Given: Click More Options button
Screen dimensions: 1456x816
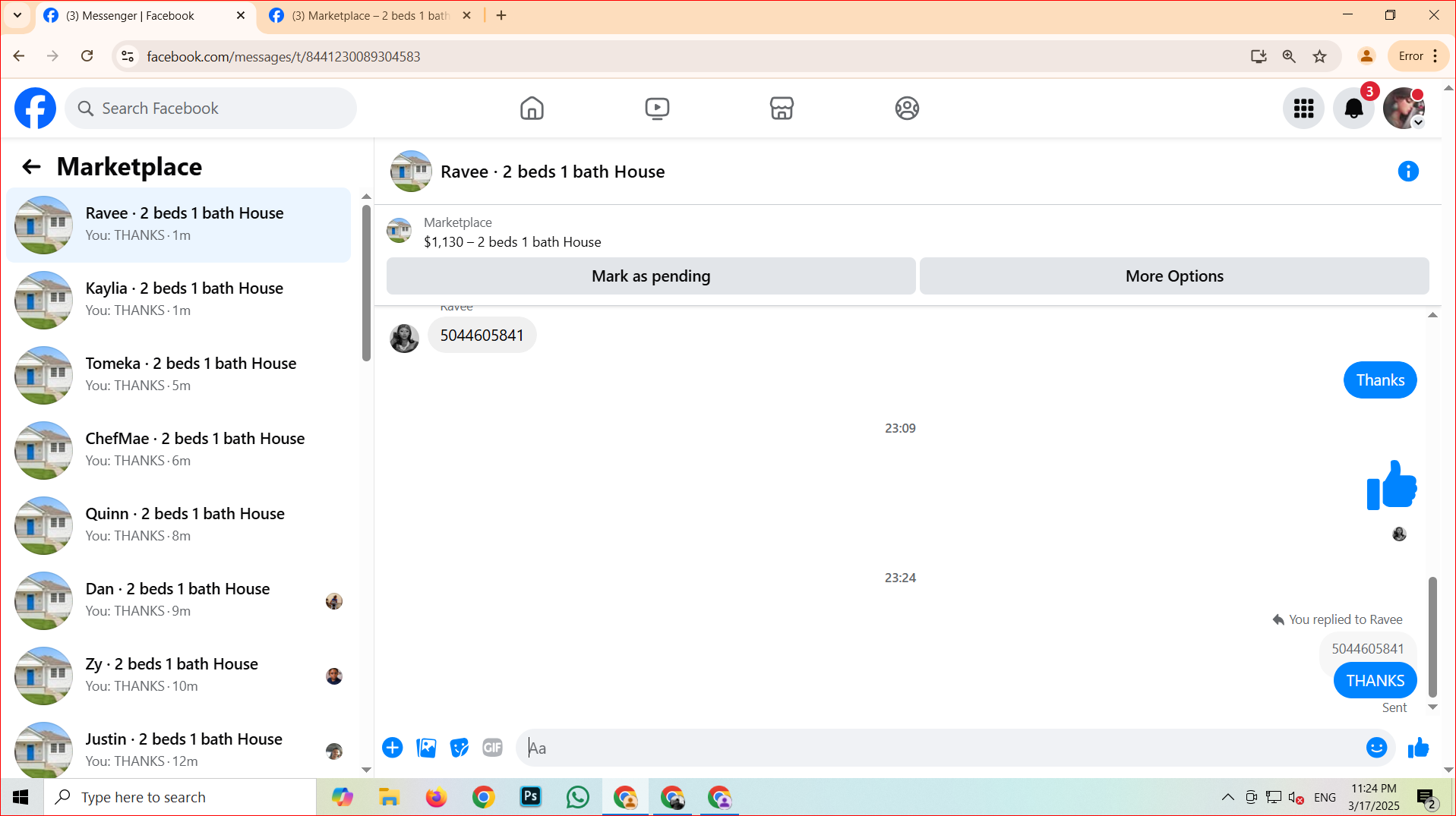Looking at the screenshot, I should coord(1174,276).
